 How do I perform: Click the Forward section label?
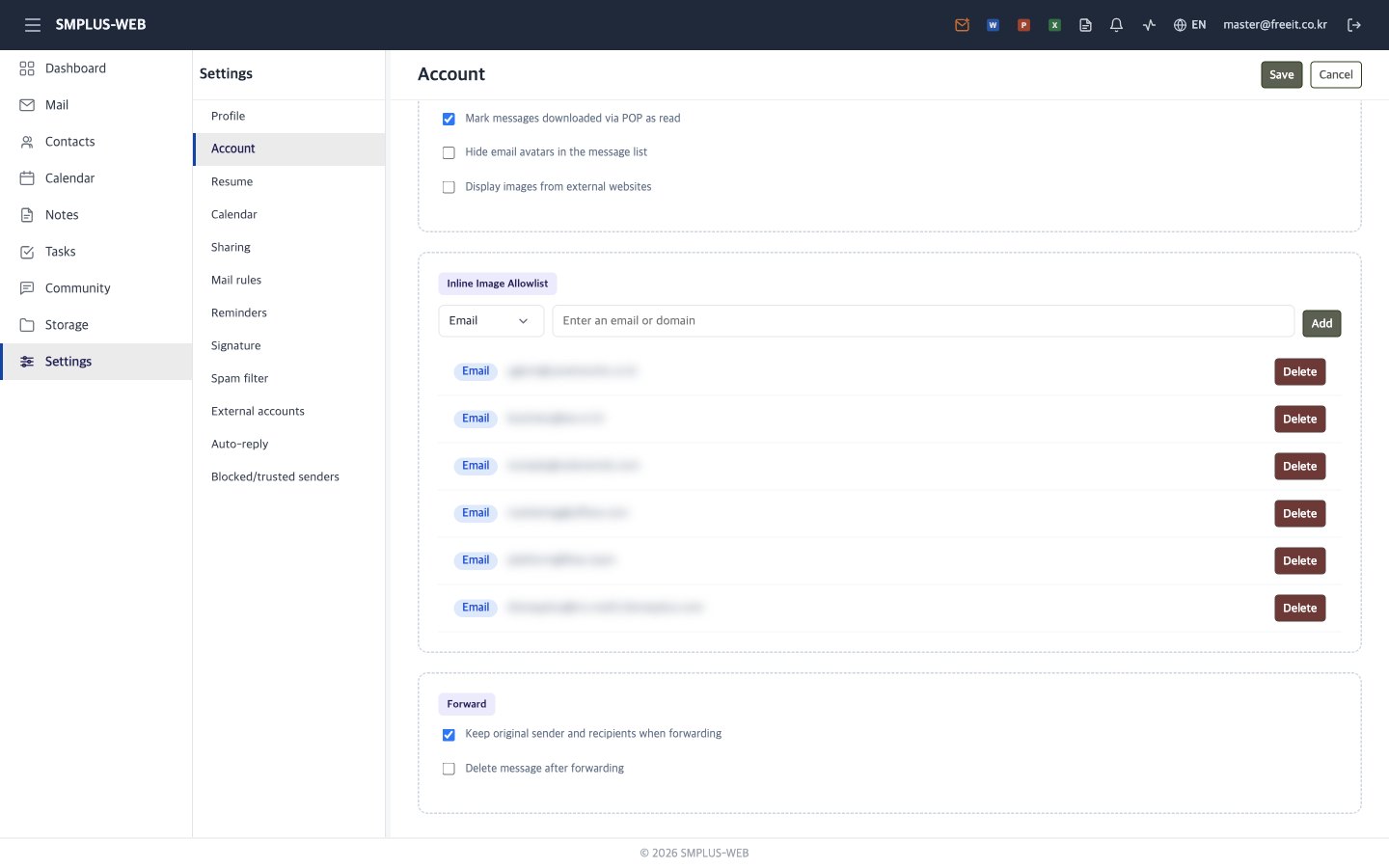[467, 704]
